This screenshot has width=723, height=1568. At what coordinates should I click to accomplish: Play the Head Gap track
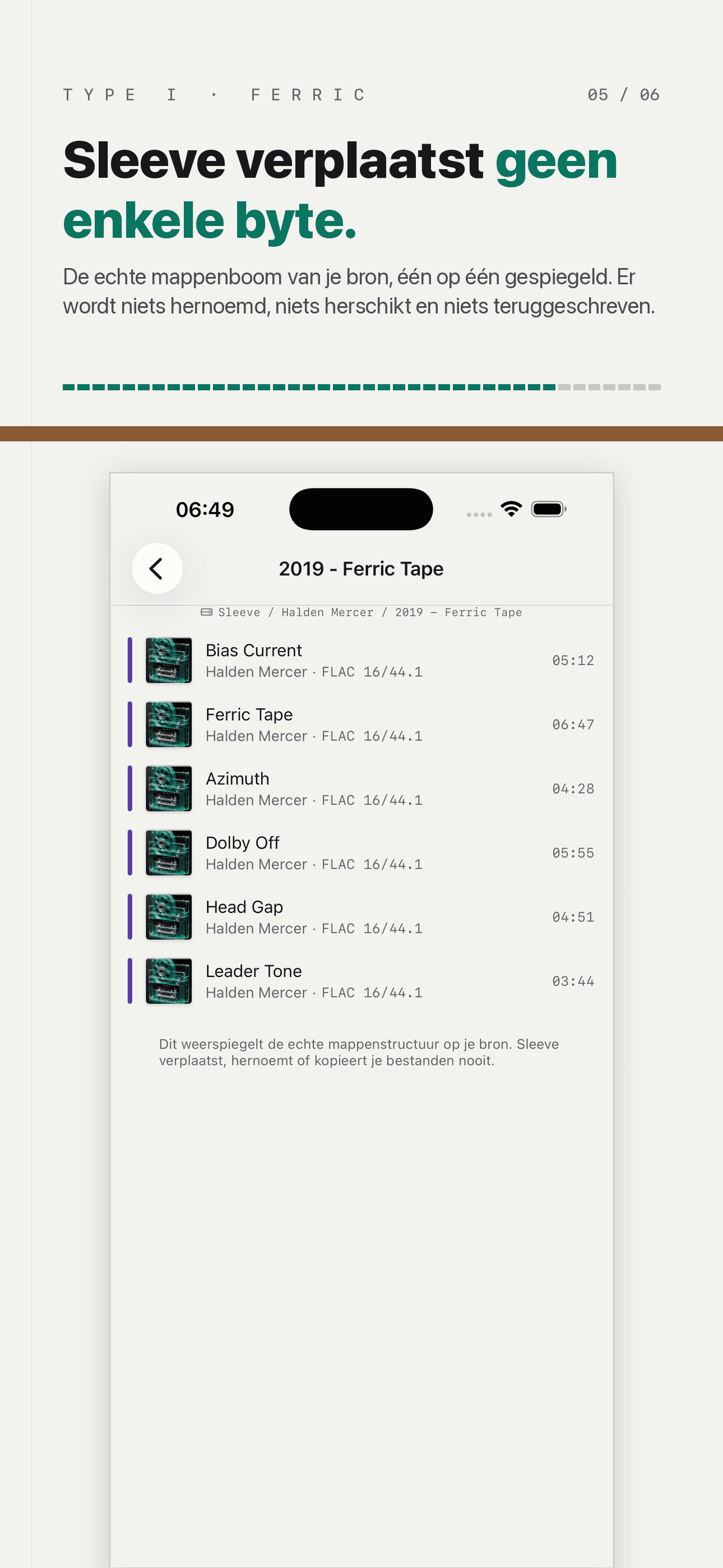pos(361,917)
